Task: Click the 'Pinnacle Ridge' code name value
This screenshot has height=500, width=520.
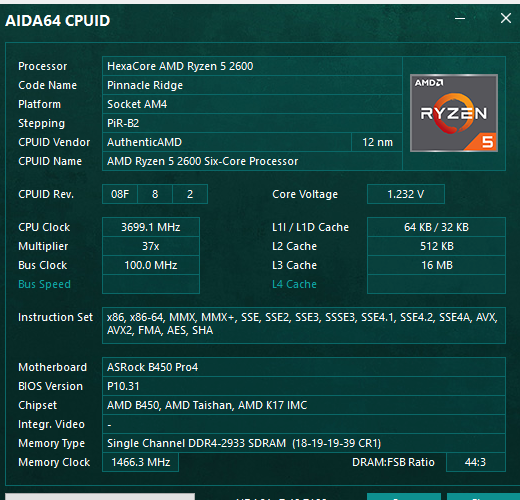Action: pos(252,85)
